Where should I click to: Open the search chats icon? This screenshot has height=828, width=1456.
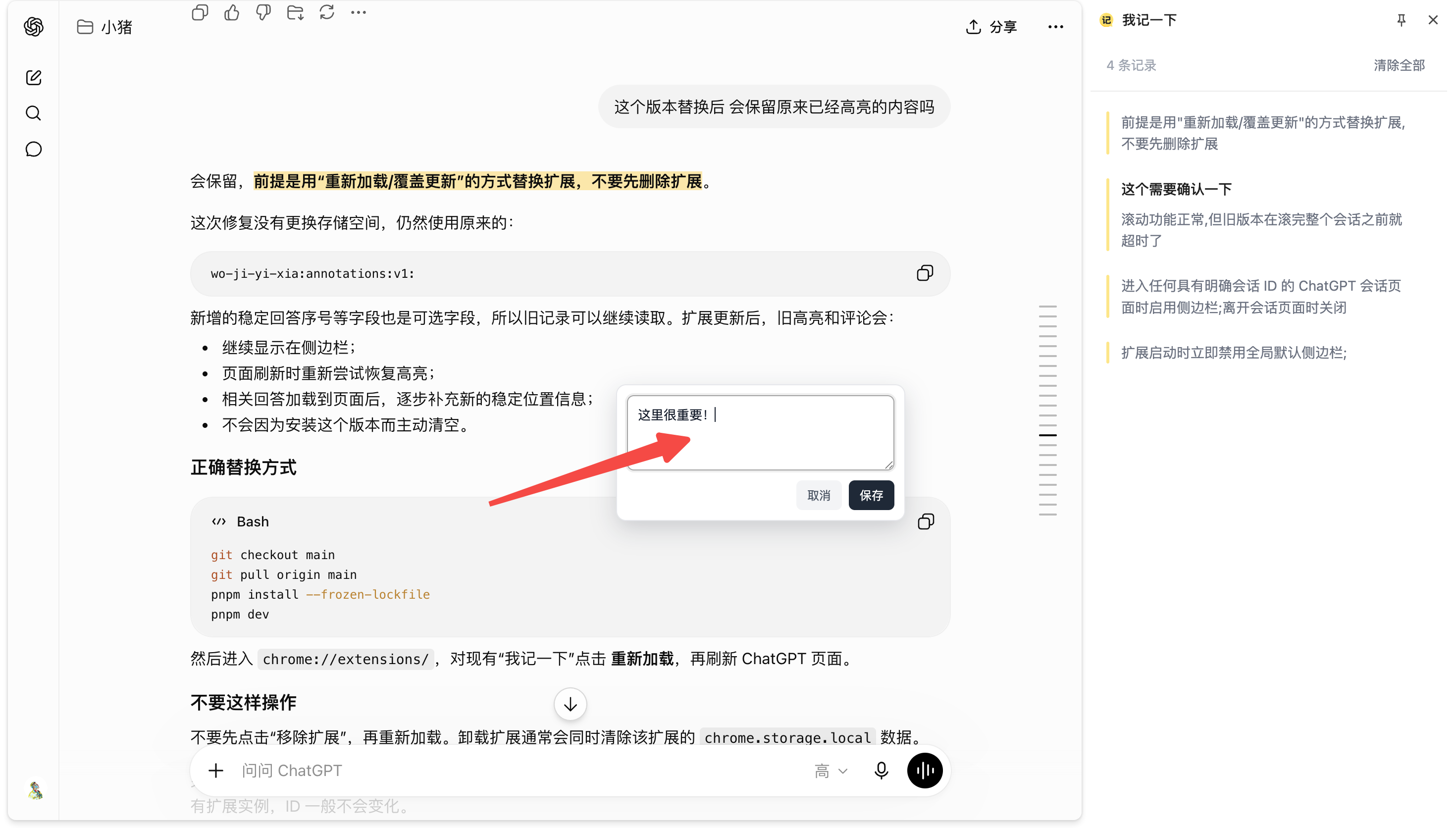tap(34, 113)
